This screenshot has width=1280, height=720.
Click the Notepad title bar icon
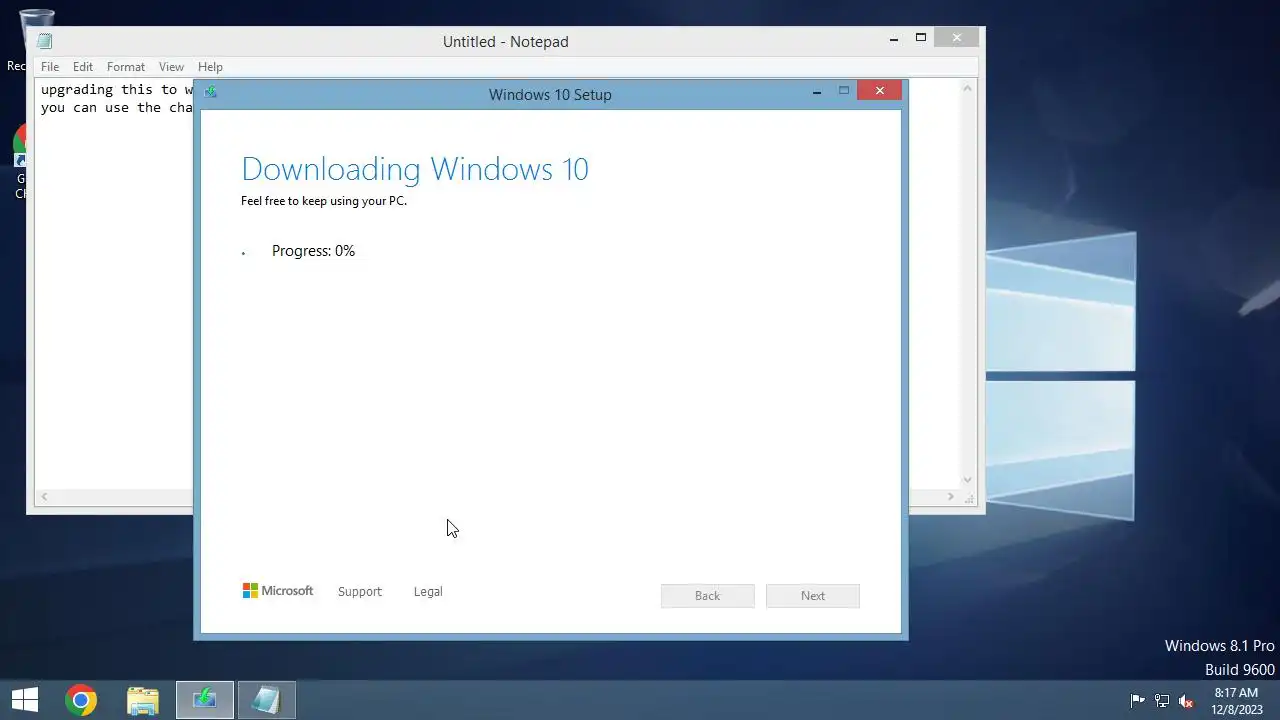(44, 41)
